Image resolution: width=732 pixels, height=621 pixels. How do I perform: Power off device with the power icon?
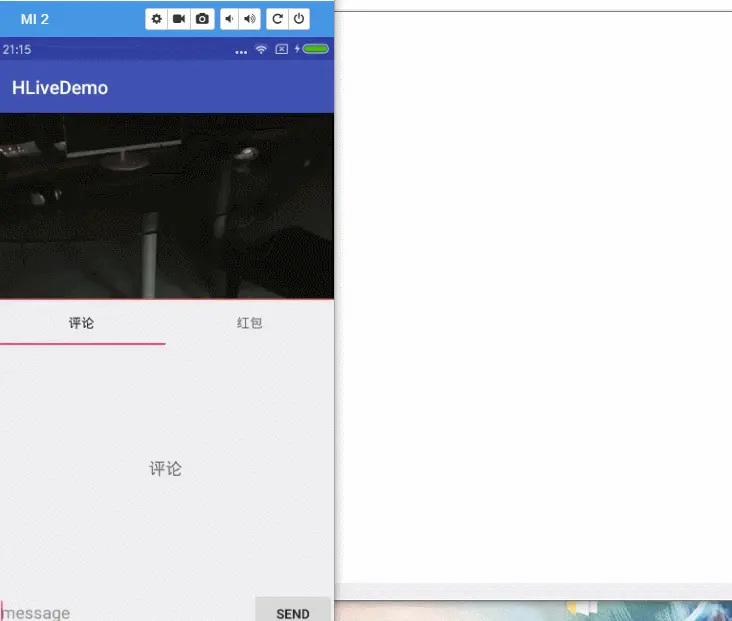(299, 19)
